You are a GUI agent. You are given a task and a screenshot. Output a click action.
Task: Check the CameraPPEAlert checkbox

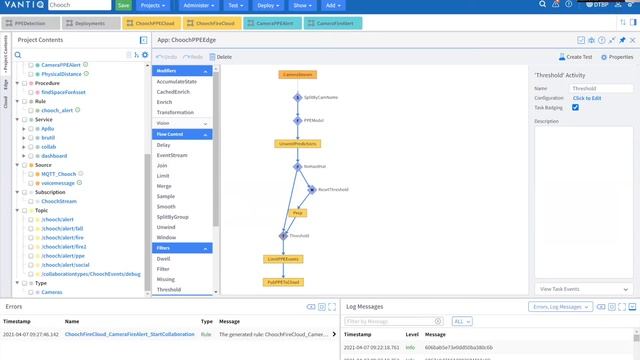tap(31, 65)
